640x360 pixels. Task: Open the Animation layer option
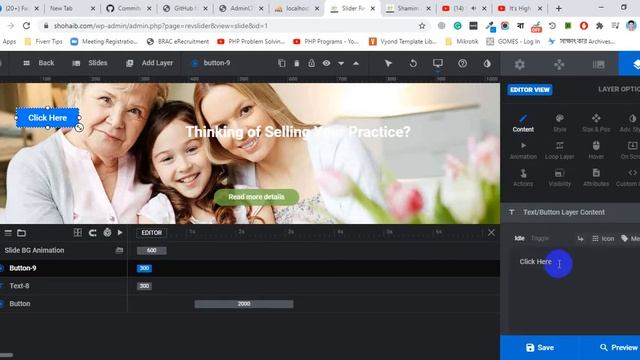tap(523, 151)
